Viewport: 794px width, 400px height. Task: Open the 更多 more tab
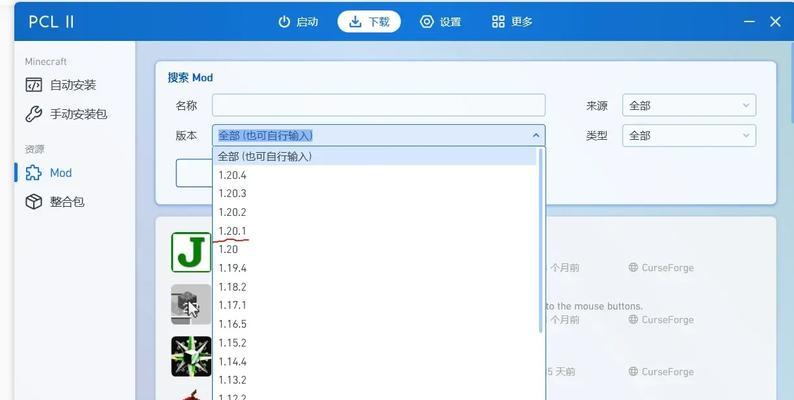[512, 22]
